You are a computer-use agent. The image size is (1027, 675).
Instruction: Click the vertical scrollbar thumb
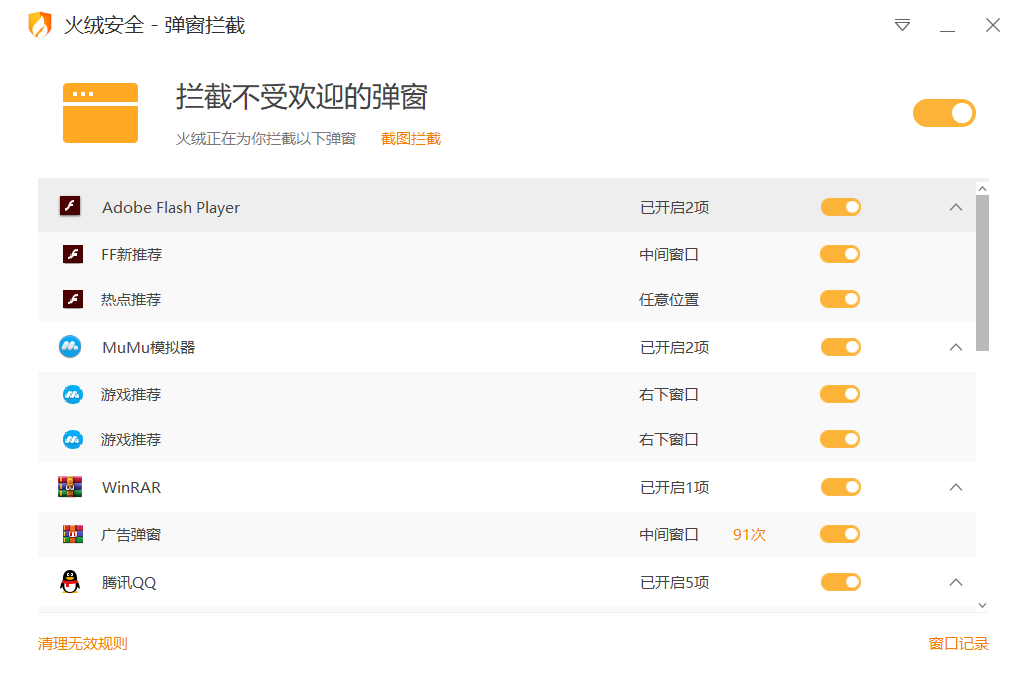tap(982, 273)
